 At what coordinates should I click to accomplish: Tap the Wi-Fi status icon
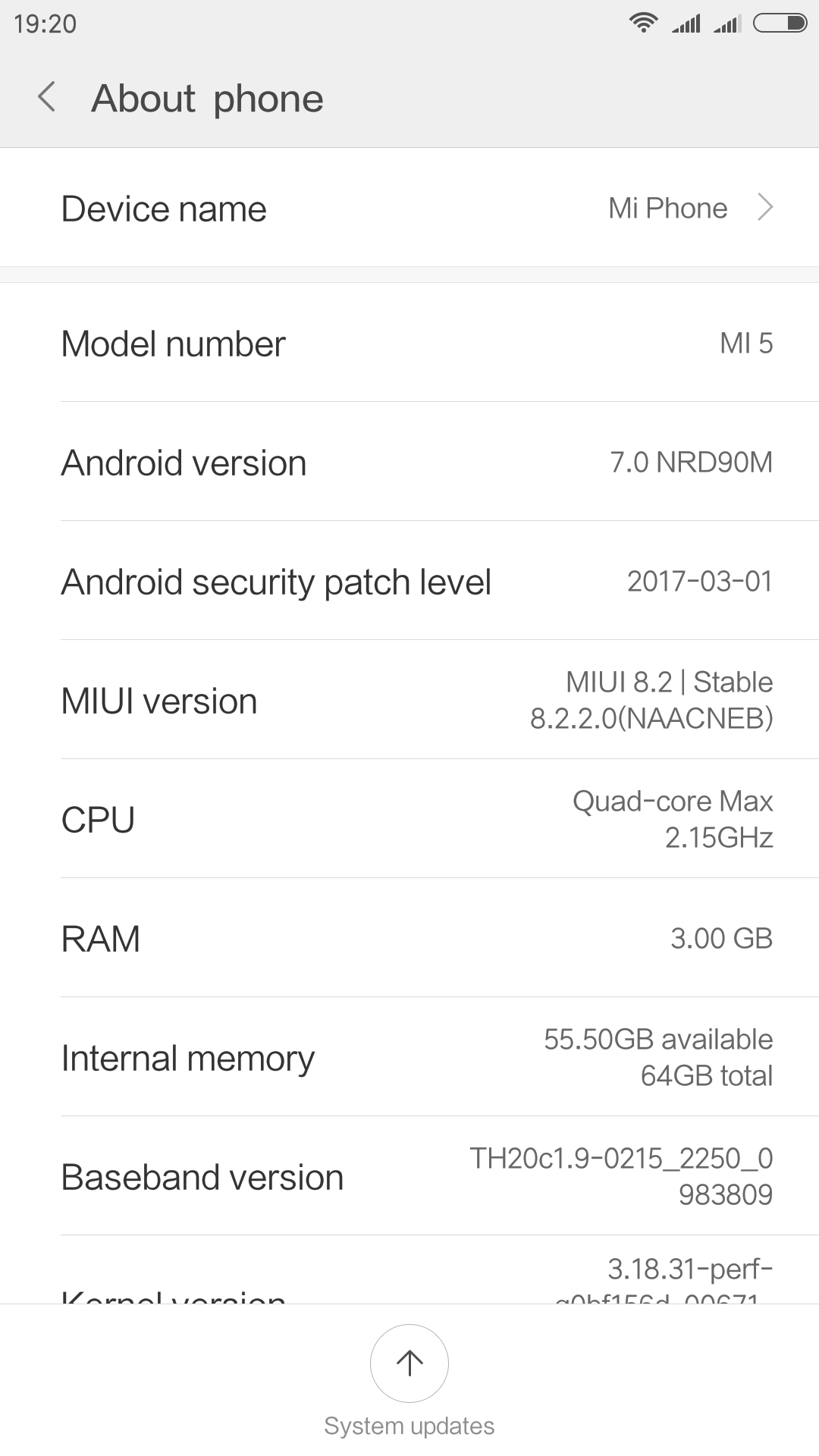pyautogui.click(x=643, y=24)
